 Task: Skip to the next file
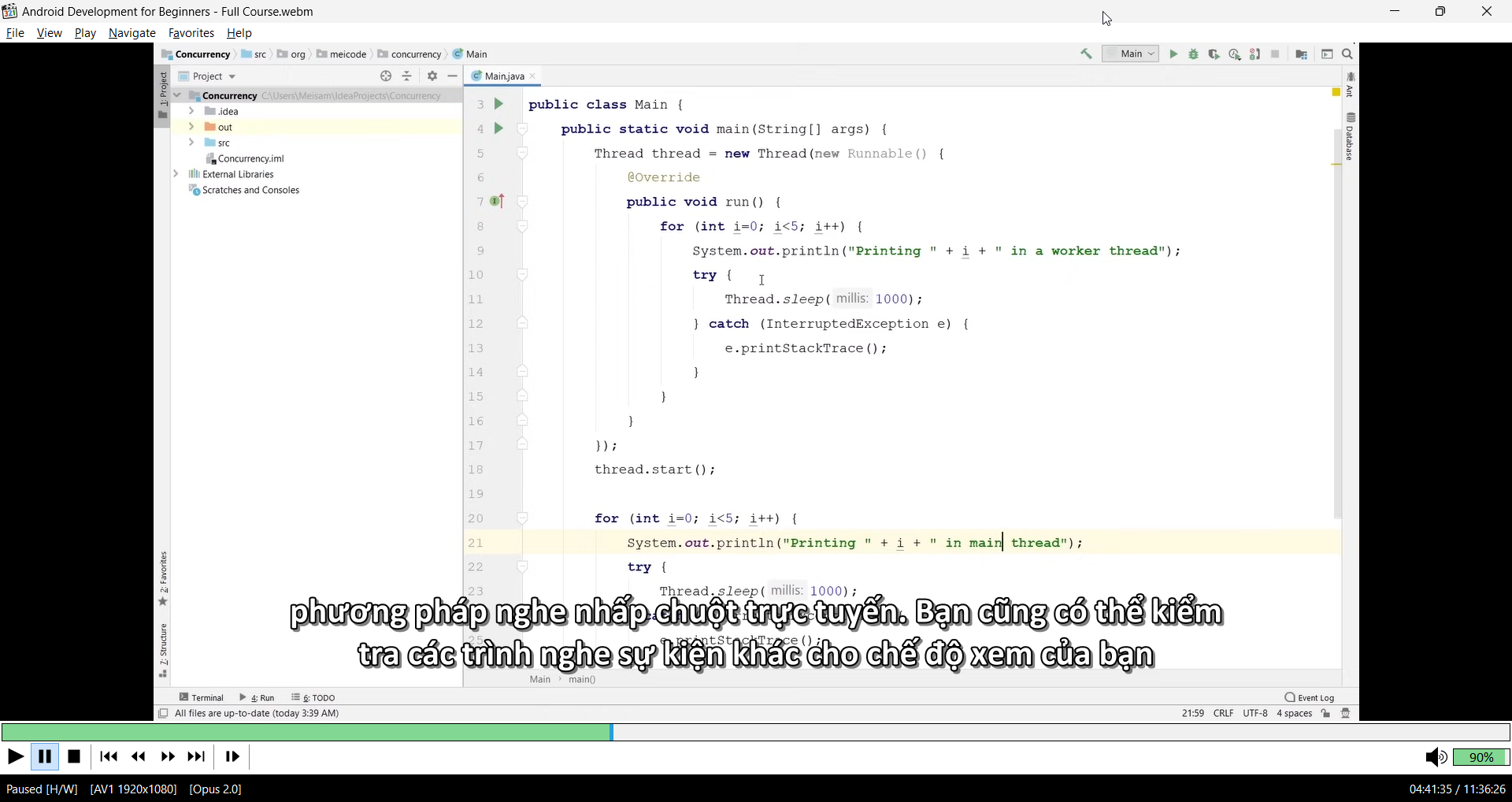pyautogui.click(x=197, y=757)
